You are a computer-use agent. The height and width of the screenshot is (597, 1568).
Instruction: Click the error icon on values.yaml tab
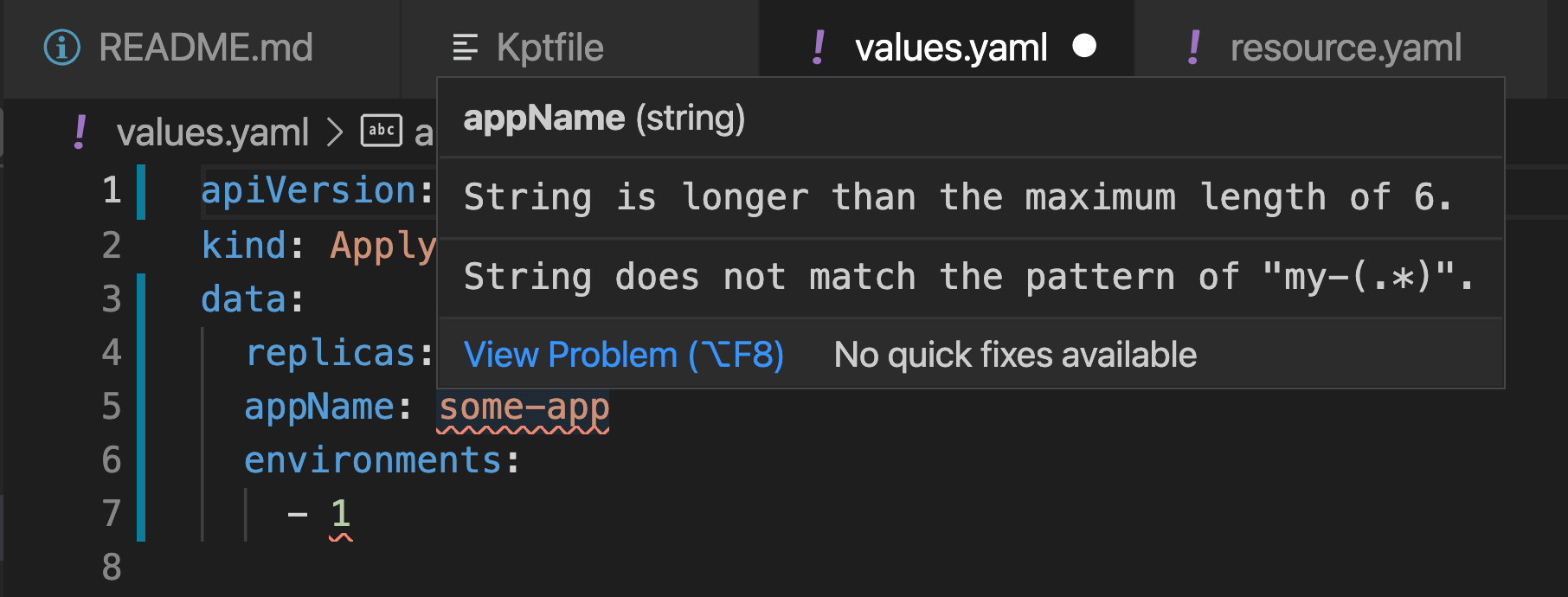click(x=819, y=48)
